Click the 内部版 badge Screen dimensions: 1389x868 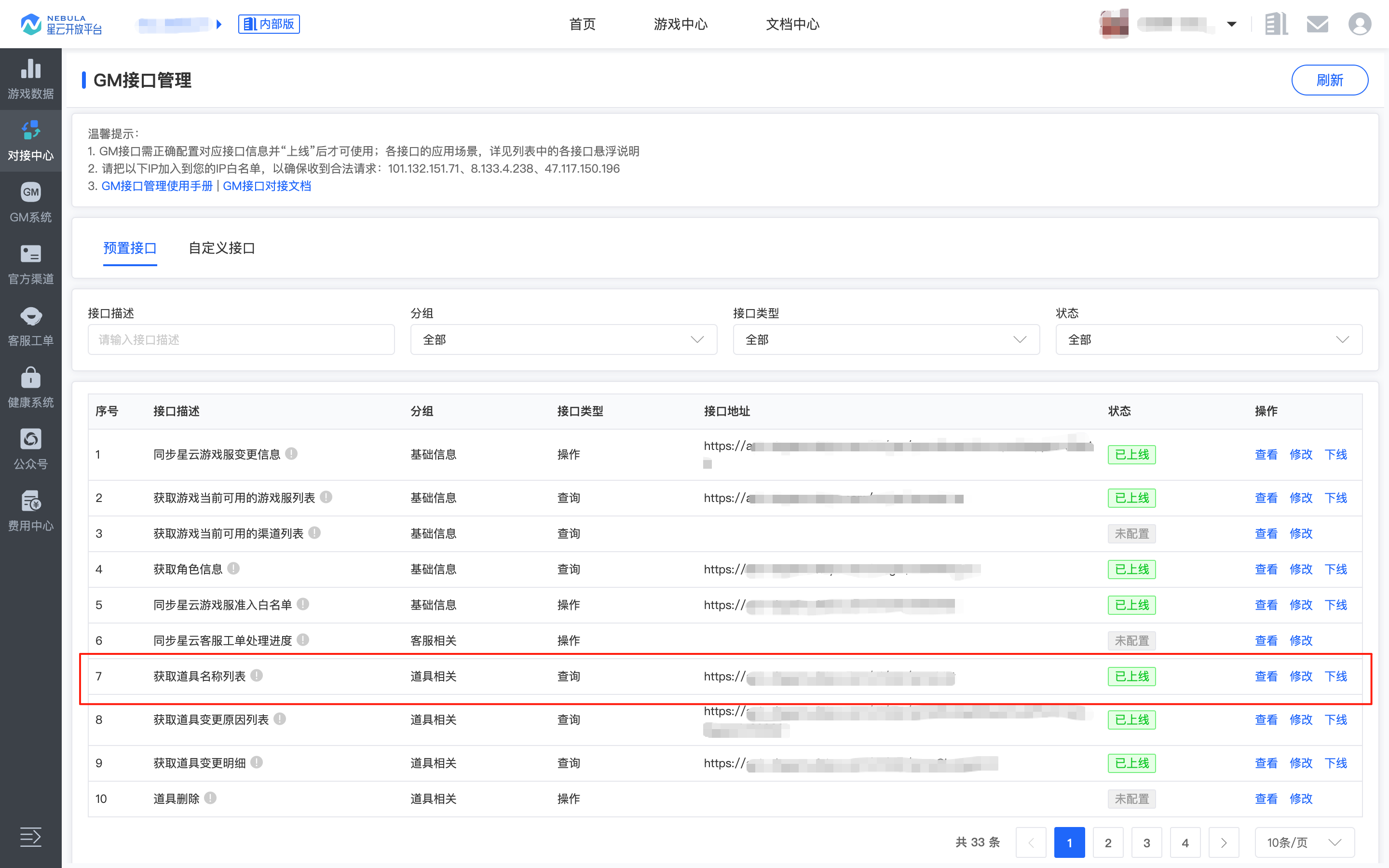269,24
